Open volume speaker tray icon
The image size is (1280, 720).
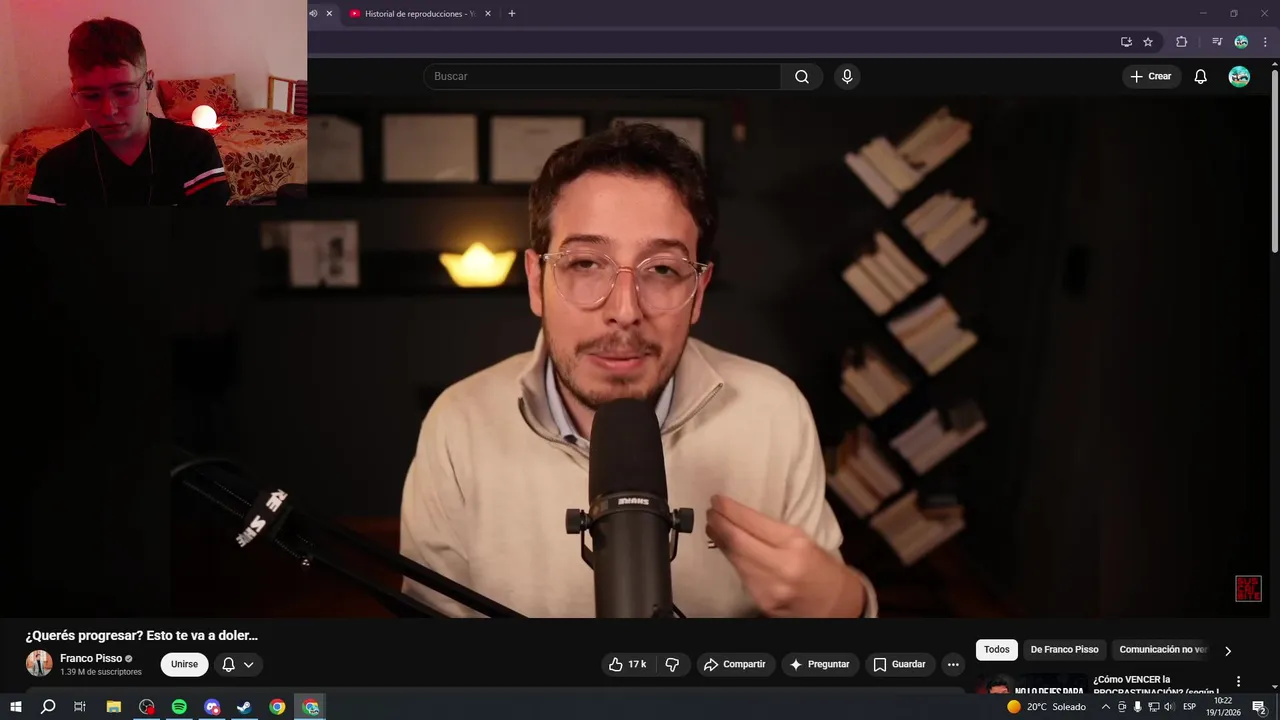click(x=1169, y=707)
